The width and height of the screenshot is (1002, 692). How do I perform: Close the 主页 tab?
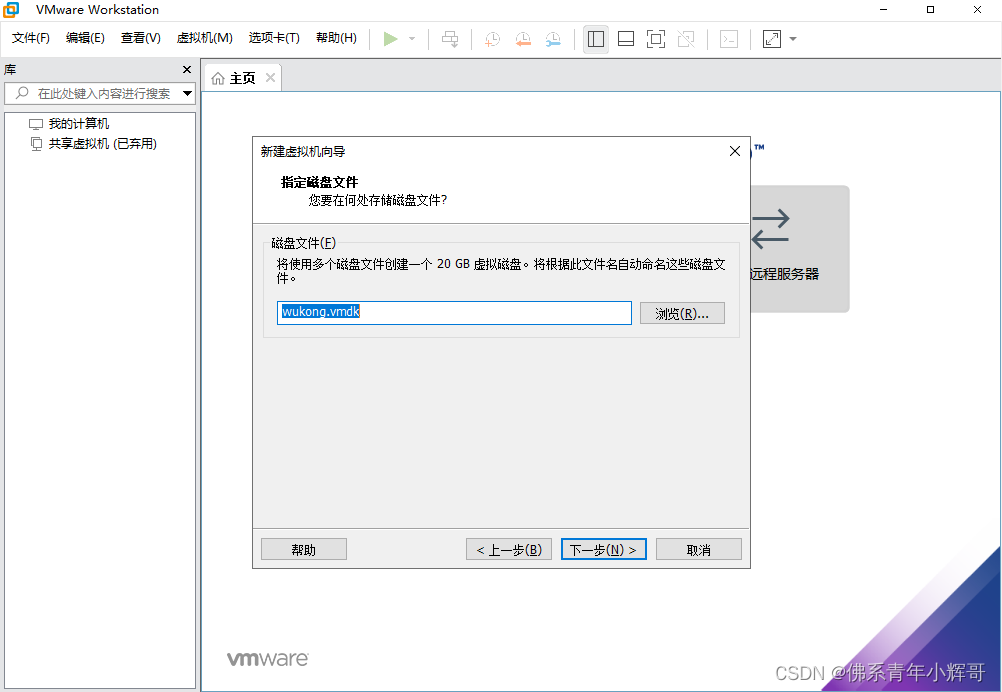(270, 77)
